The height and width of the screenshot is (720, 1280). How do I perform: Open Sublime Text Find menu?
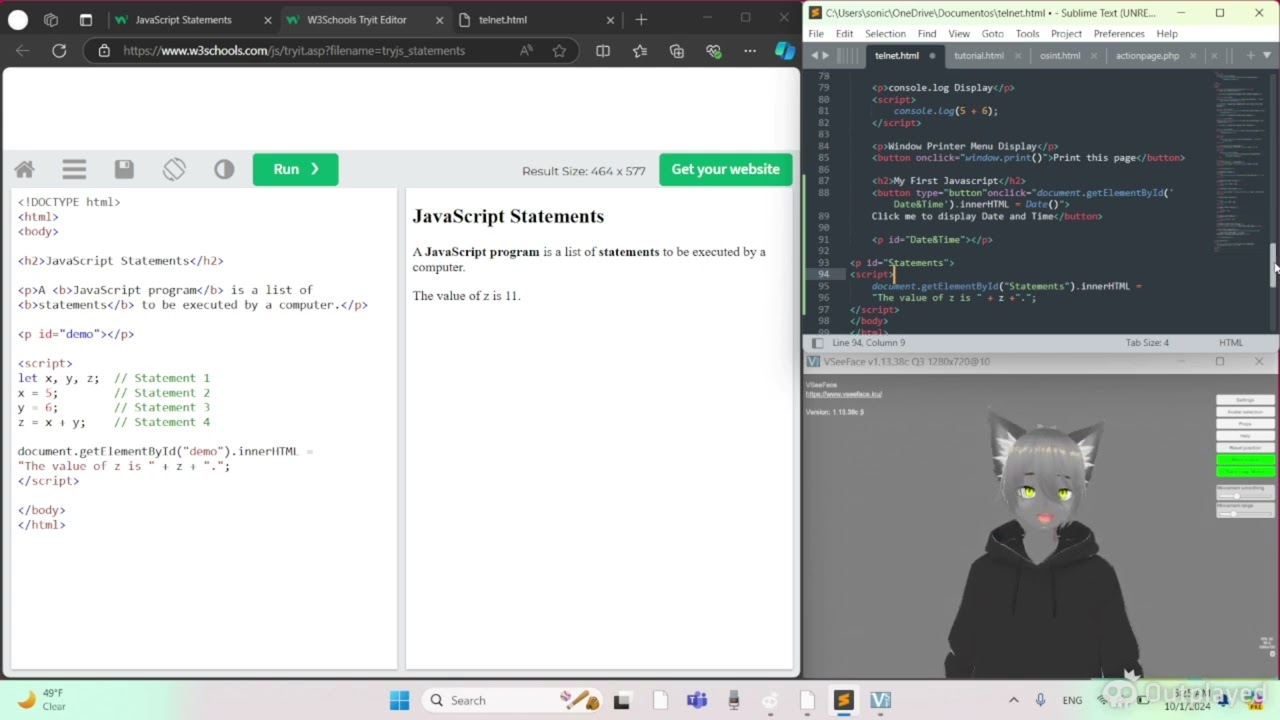tap(927, 33)
